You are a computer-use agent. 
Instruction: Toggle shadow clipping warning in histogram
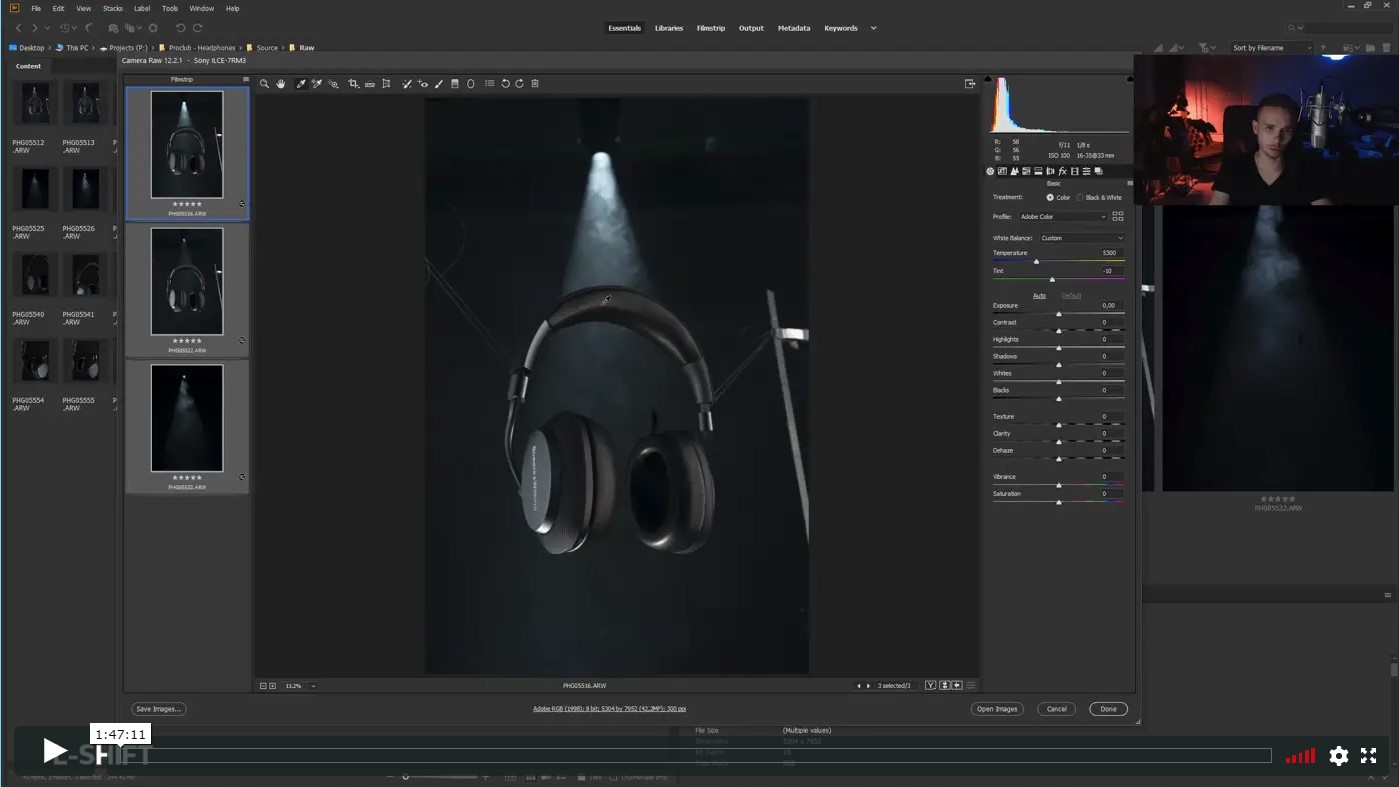coord(988,78)
